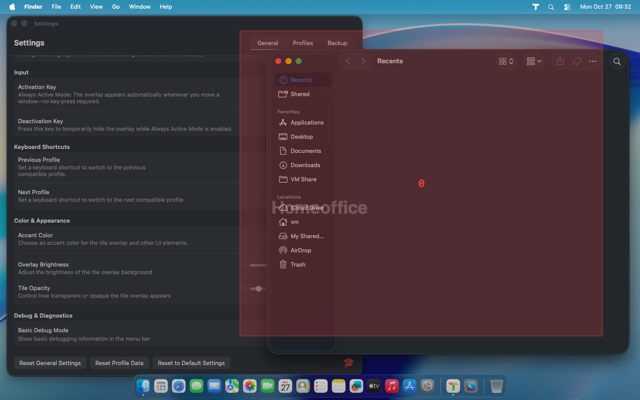Click the Accent Color setting row

pos(140,239)
